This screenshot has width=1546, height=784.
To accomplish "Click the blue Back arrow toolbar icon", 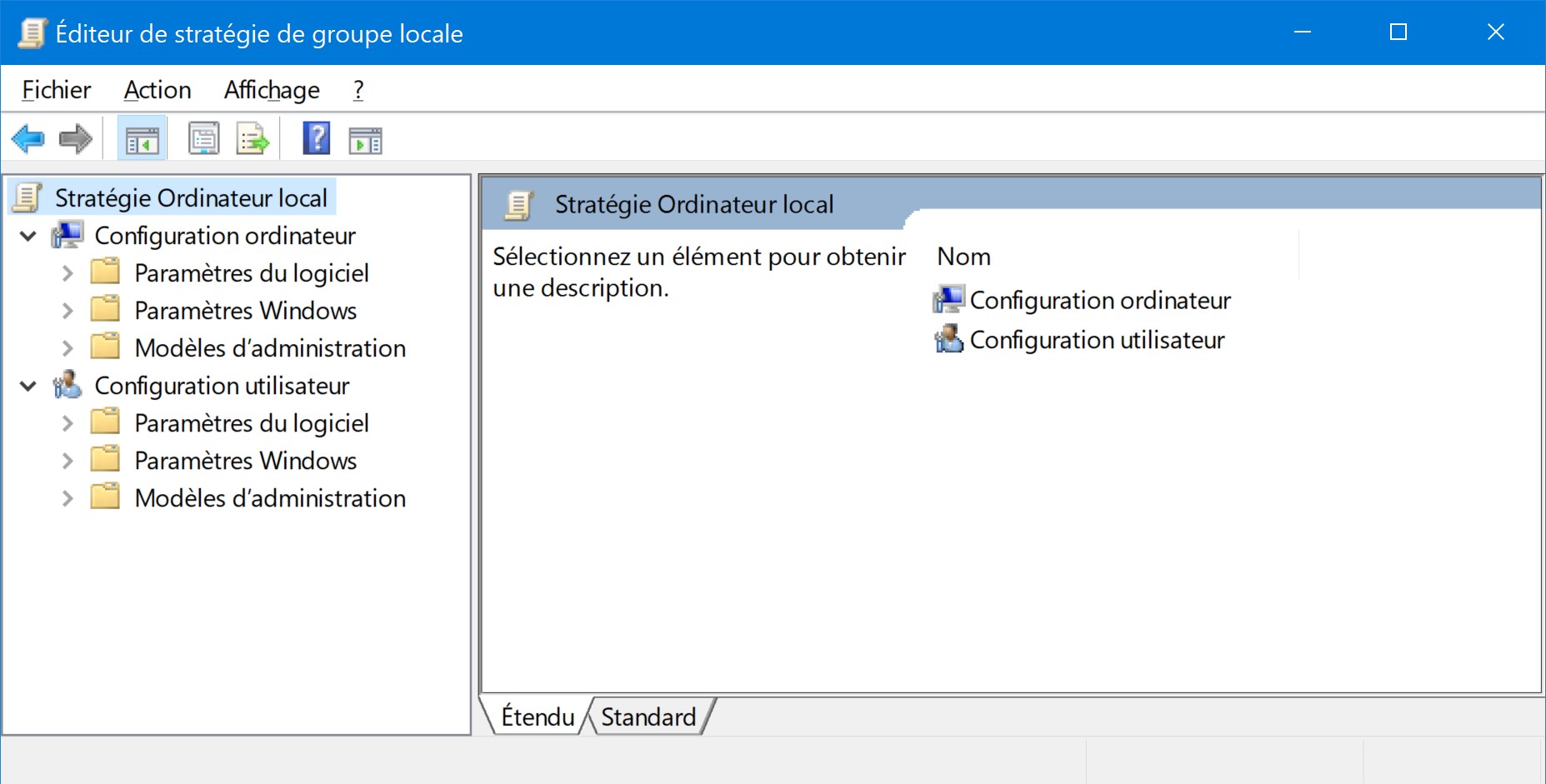I will (28, 139).
